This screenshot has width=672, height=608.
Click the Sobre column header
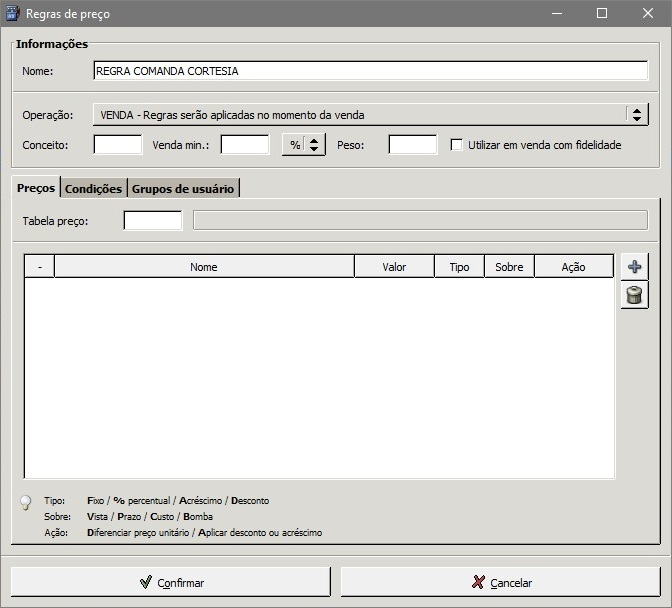point(509,267)
